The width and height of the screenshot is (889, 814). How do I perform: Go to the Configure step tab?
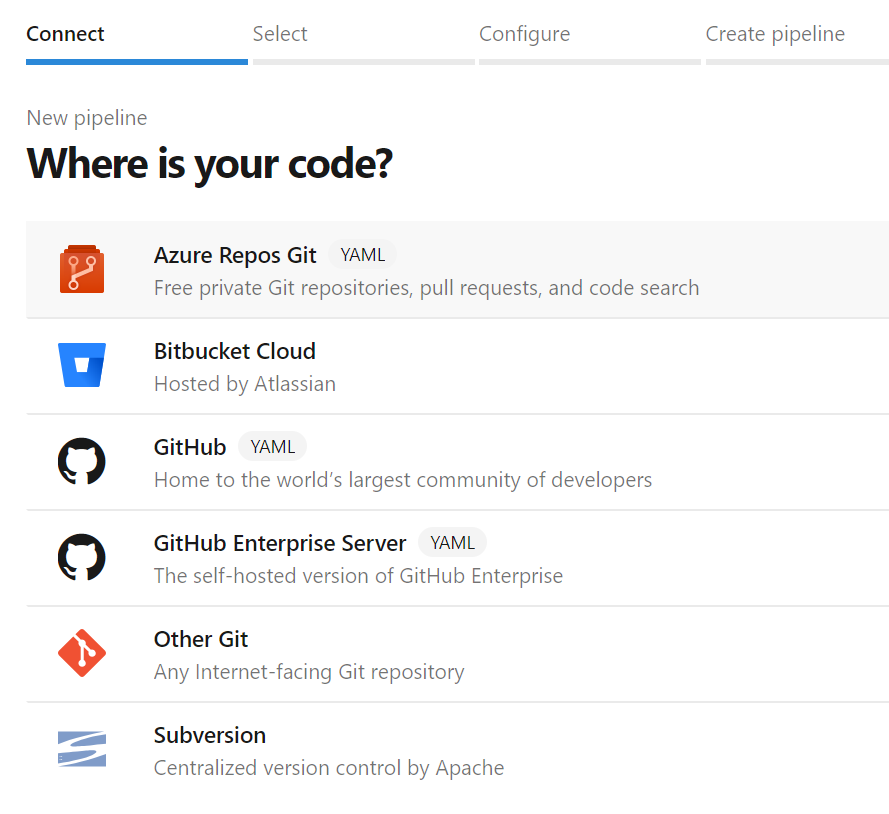524,34
